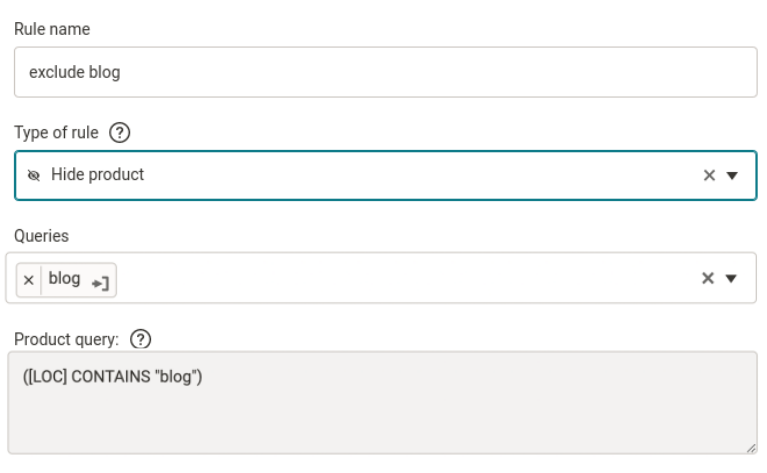Focus the Rule name input field

click(x=385, y=72)
